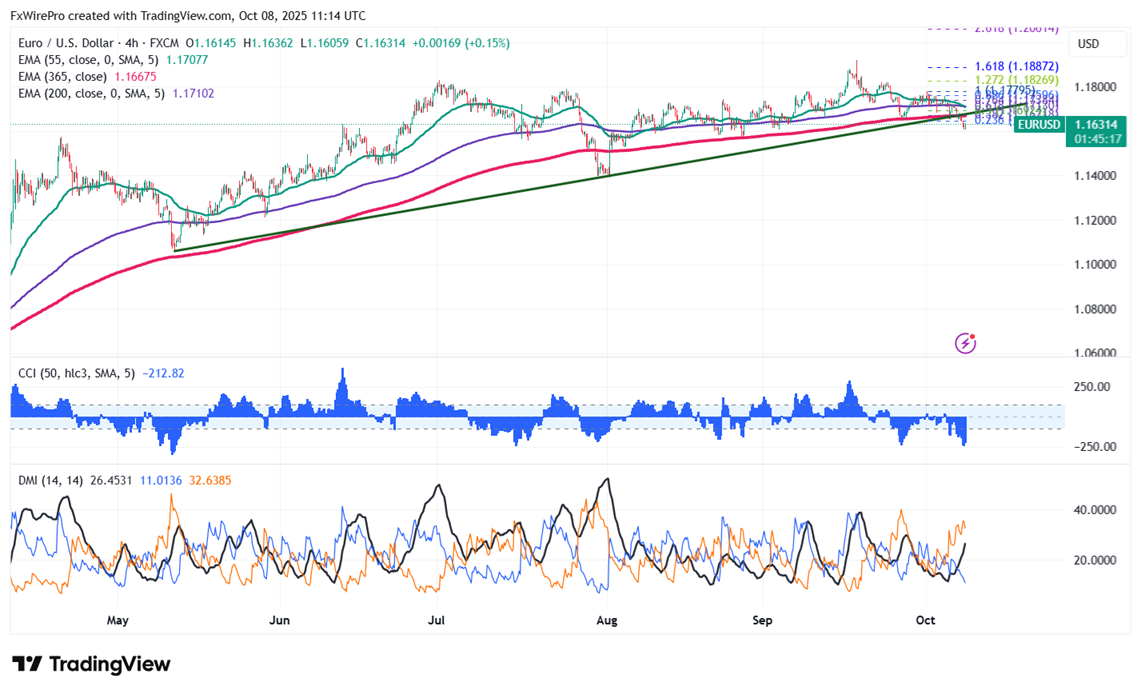Image resolution: width=1137 pixels, height=680 pixels.
Task: Click the EMA (55, close, 0, SMA, 5) legend
Action: (x=88, y=59)
